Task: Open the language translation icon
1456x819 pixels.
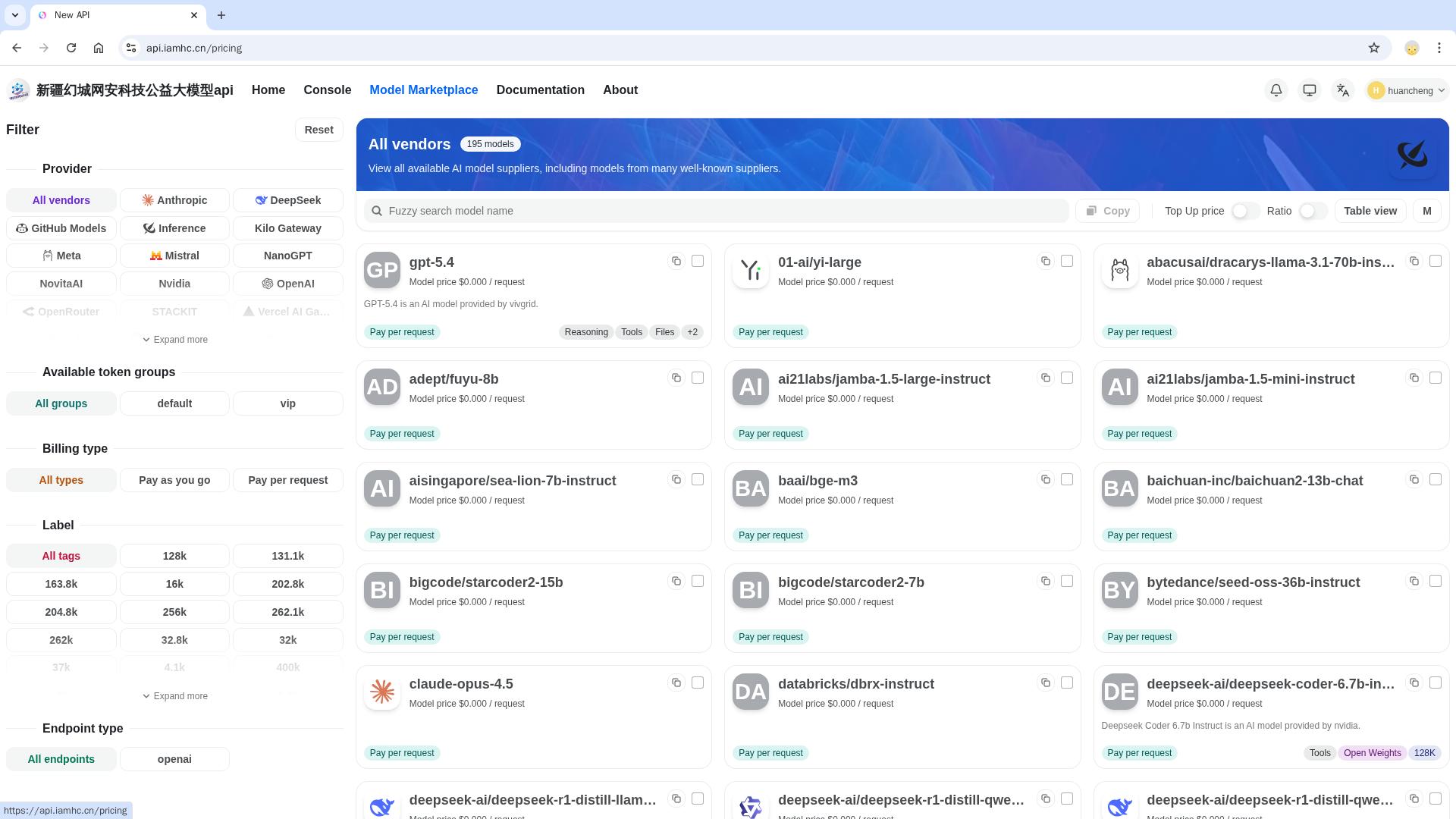Action: [x=1343, y=90]
